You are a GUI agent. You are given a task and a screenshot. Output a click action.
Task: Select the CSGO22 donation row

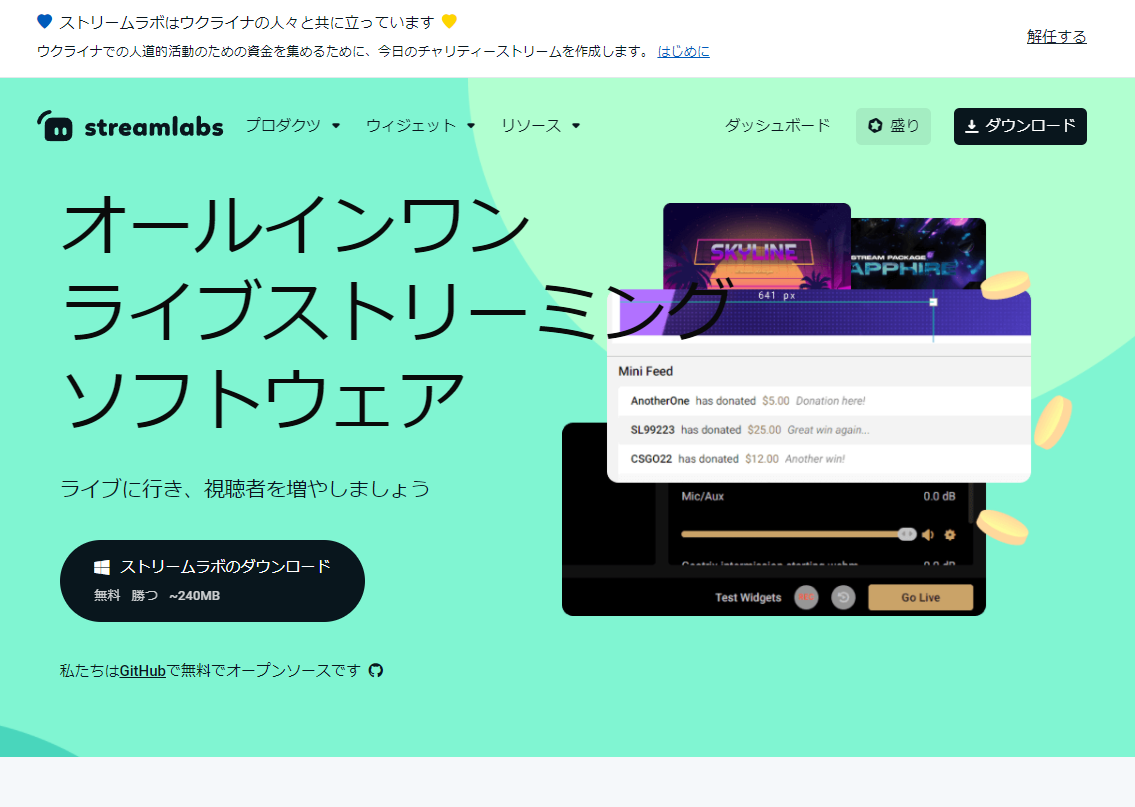point(823,459)
